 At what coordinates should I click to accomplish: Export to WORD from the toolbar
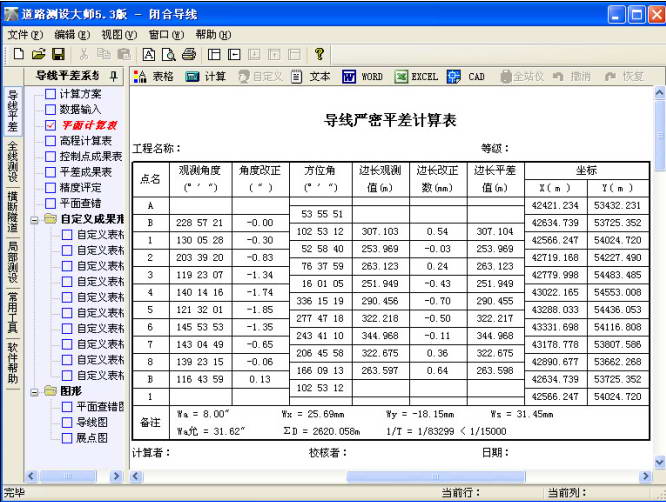click(x=362, y=76)
